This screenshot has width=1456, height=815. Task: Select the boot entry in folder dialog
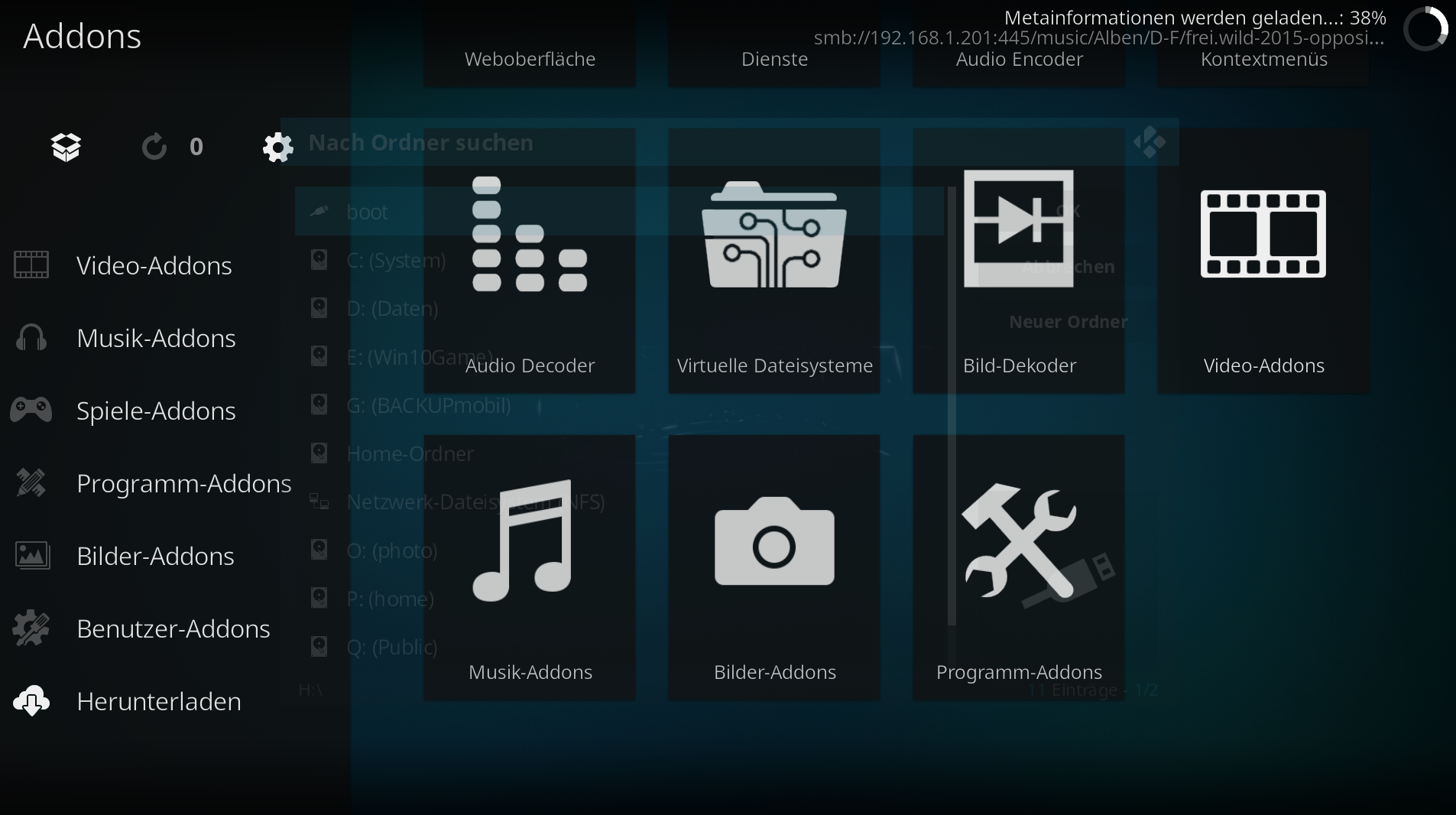[619, 212]
